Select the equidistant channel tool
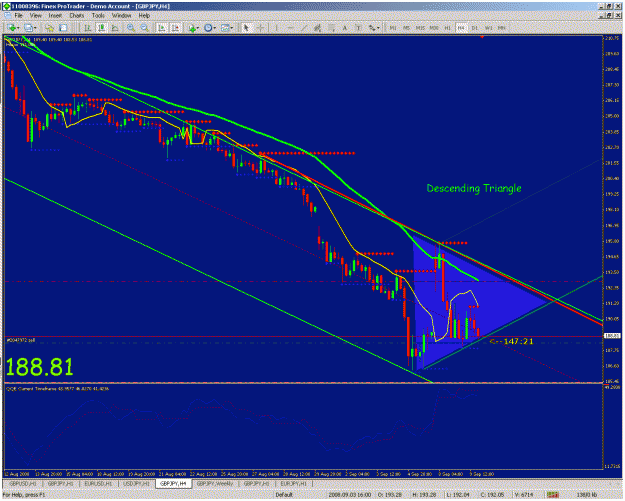Screen dimensions: 625x501 click(317, 28)
